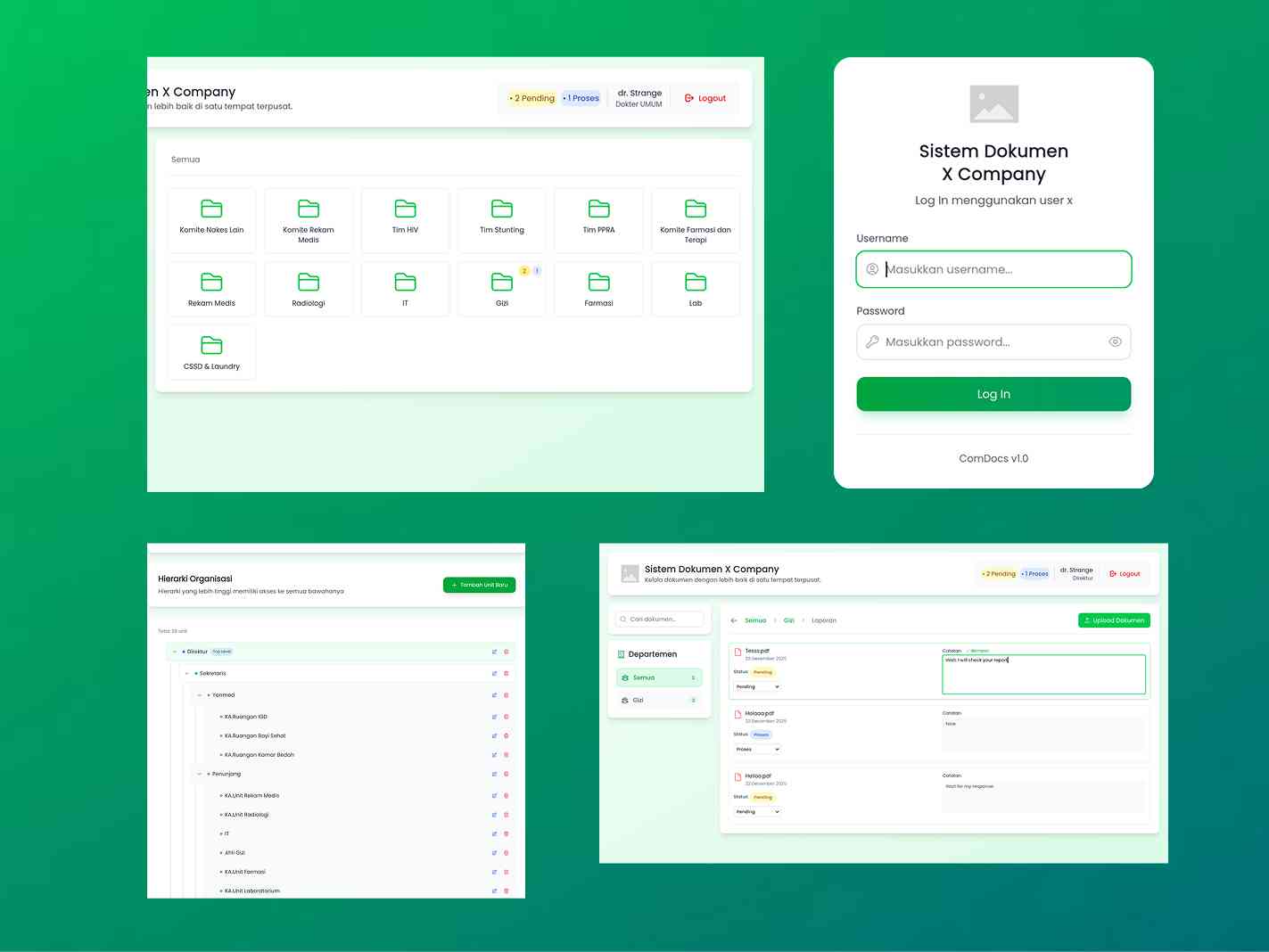Viewport: 1269px width, 952px height.
Task: Collapse the Direktur top-level node
Action: [175, 652]
